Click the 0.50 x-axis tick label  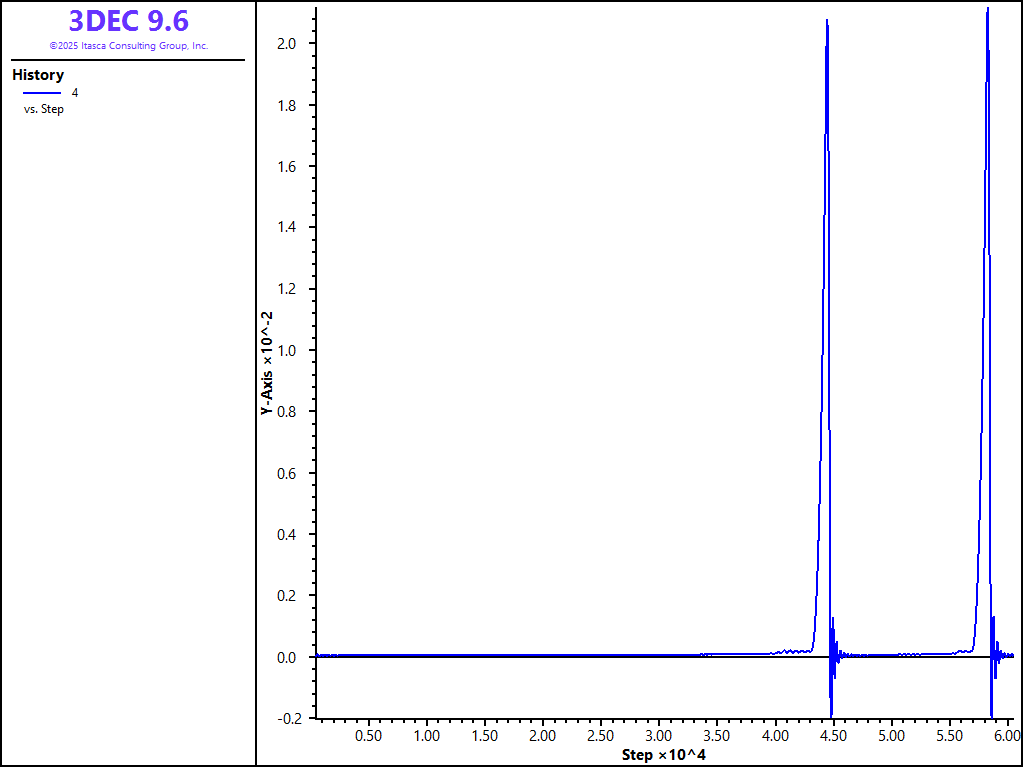coord(369,736)
